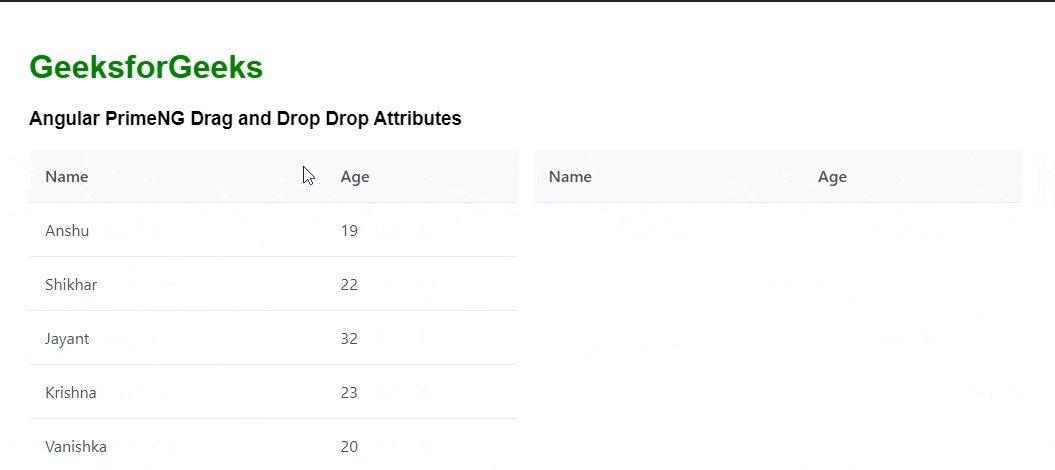
Task: Click the age value 32
Action: coord(349,339)
